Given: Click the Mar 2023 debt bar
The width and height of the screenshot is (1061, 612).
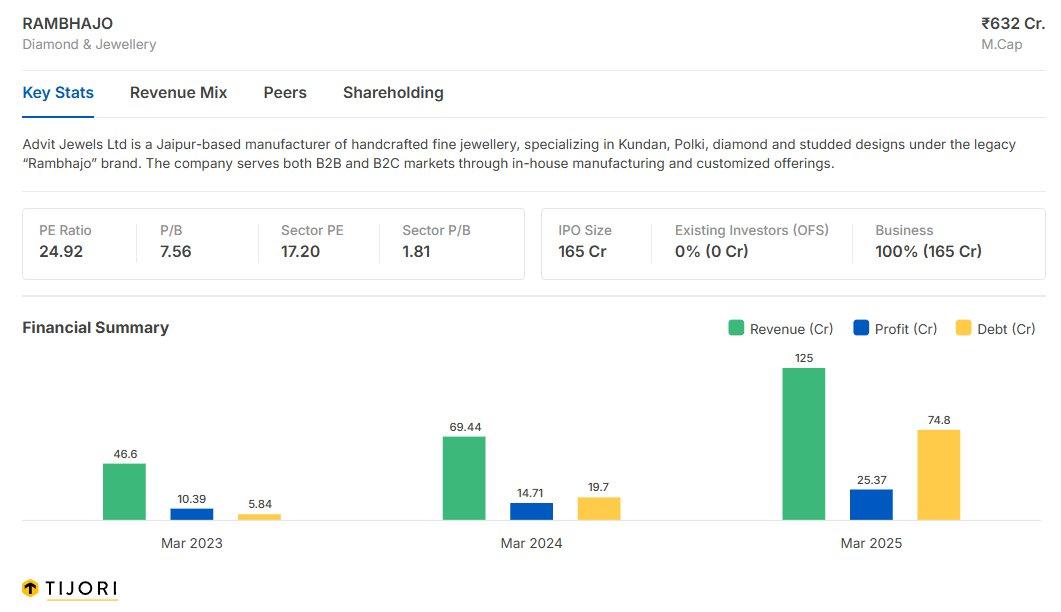Looking at the screenshot, I should click(259, 517).
